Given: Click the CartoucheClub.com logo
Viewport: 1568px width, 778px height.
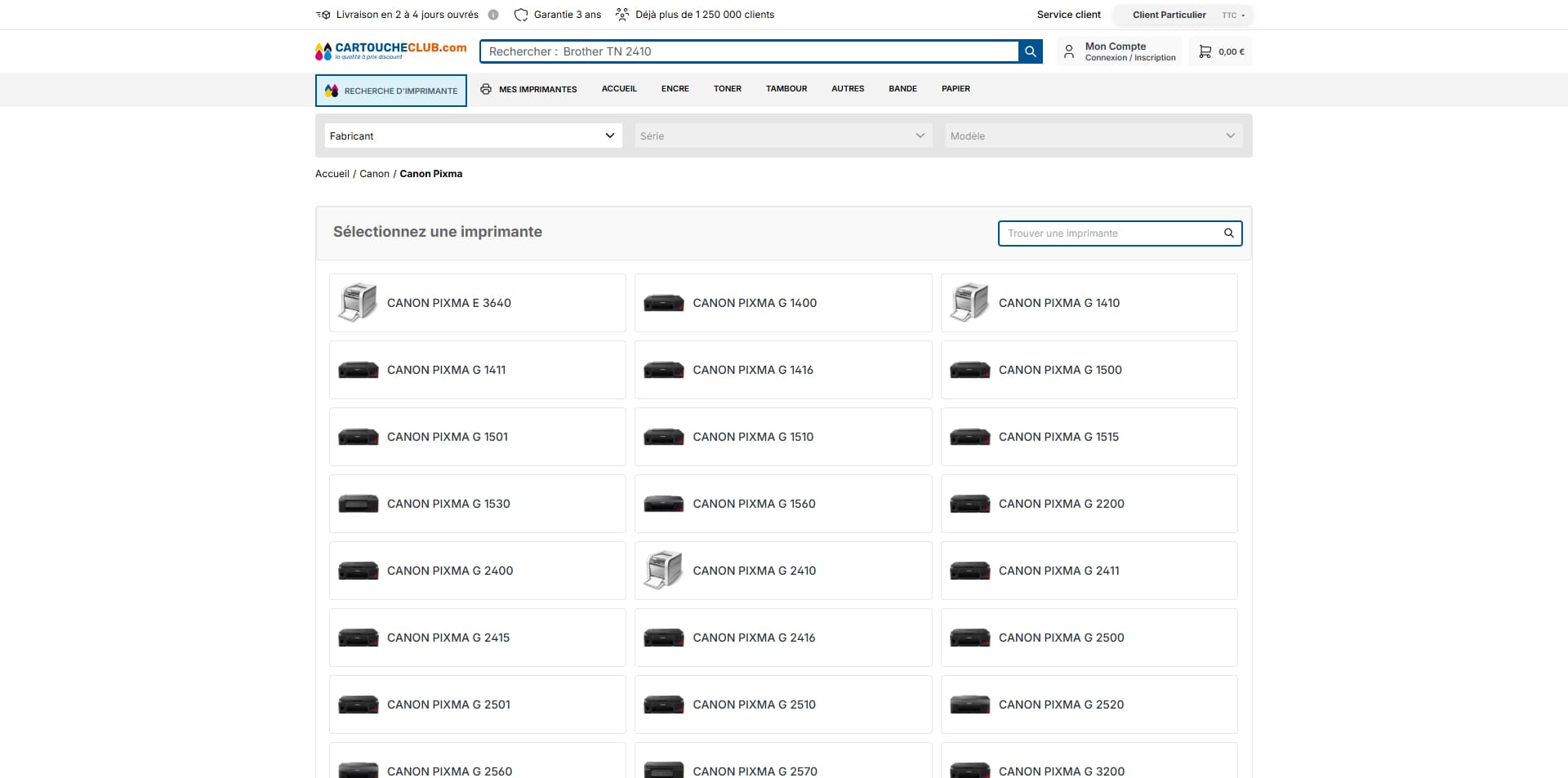Looking at the screenshot, I should pos(391,51).
